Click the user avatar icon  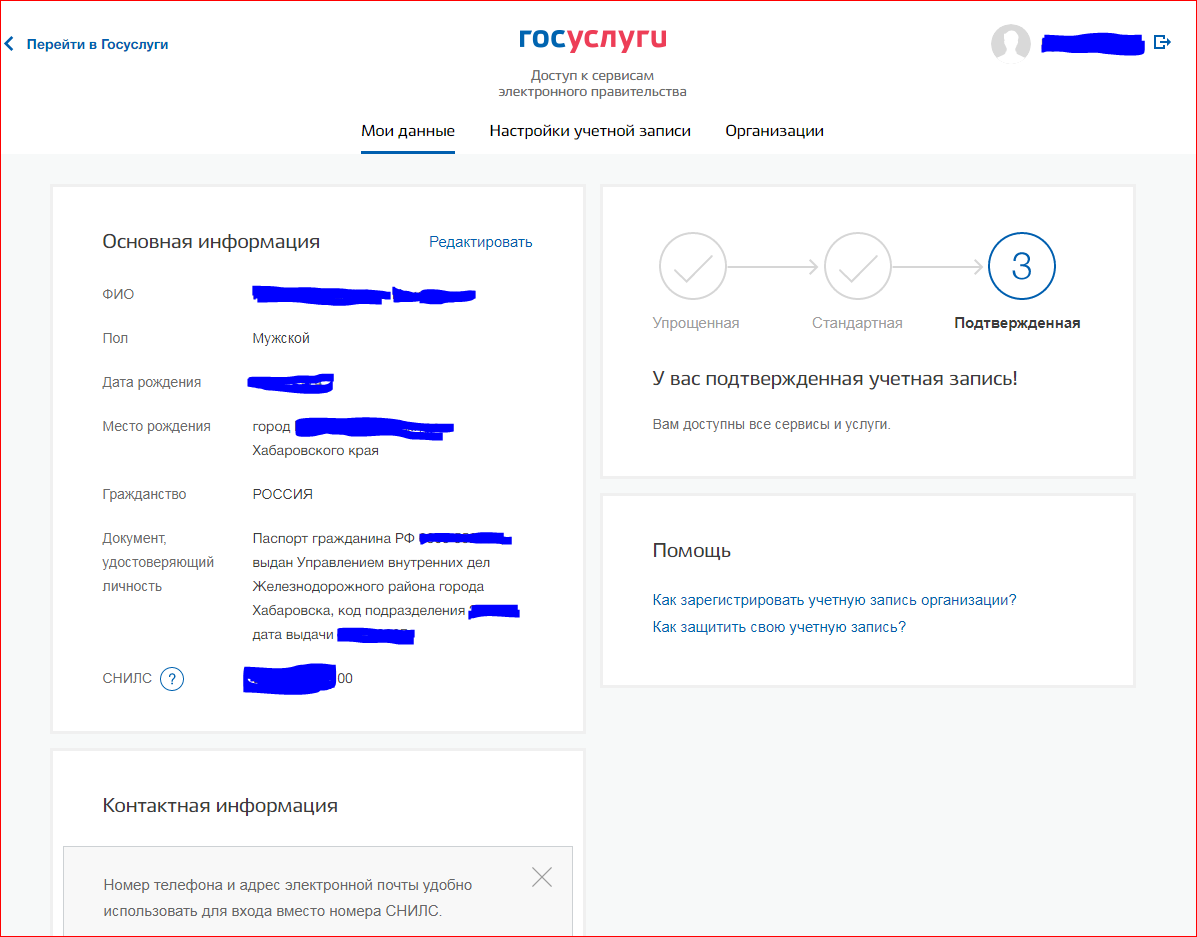tap(1010, 43)
